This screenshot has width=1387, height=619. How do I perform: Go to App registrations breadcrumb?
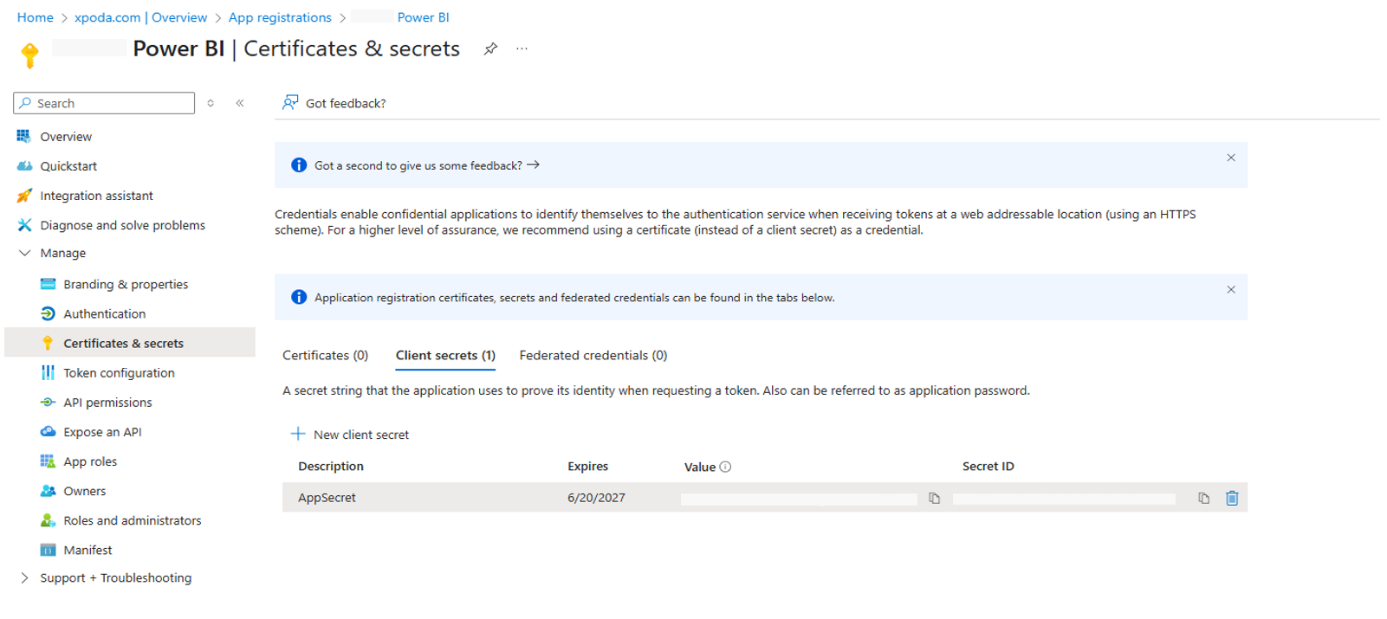click(x=280, y=18)
